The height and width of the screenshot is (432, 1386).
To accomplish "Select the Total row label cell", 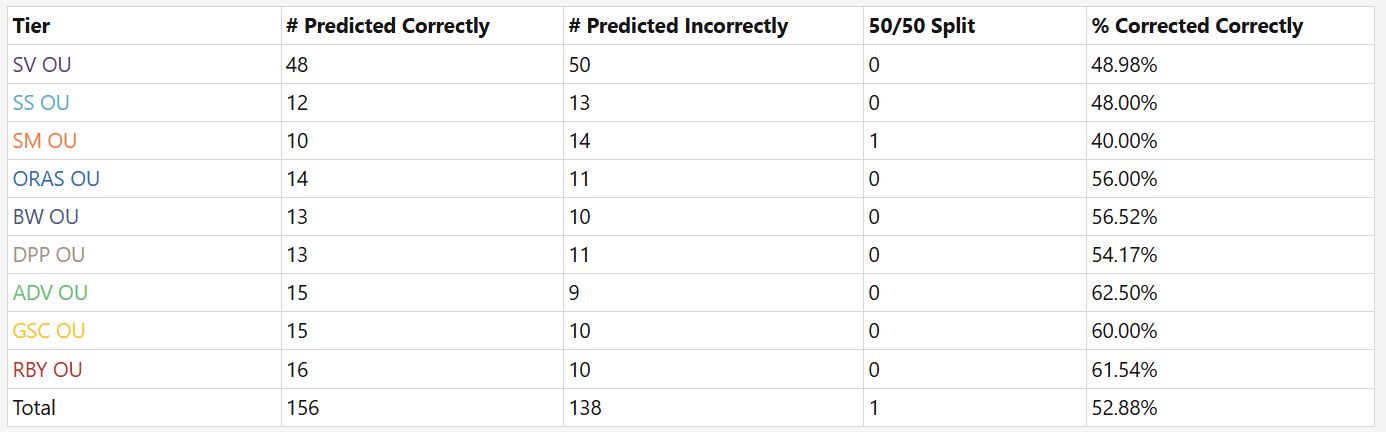I will (x=34, y=407).
